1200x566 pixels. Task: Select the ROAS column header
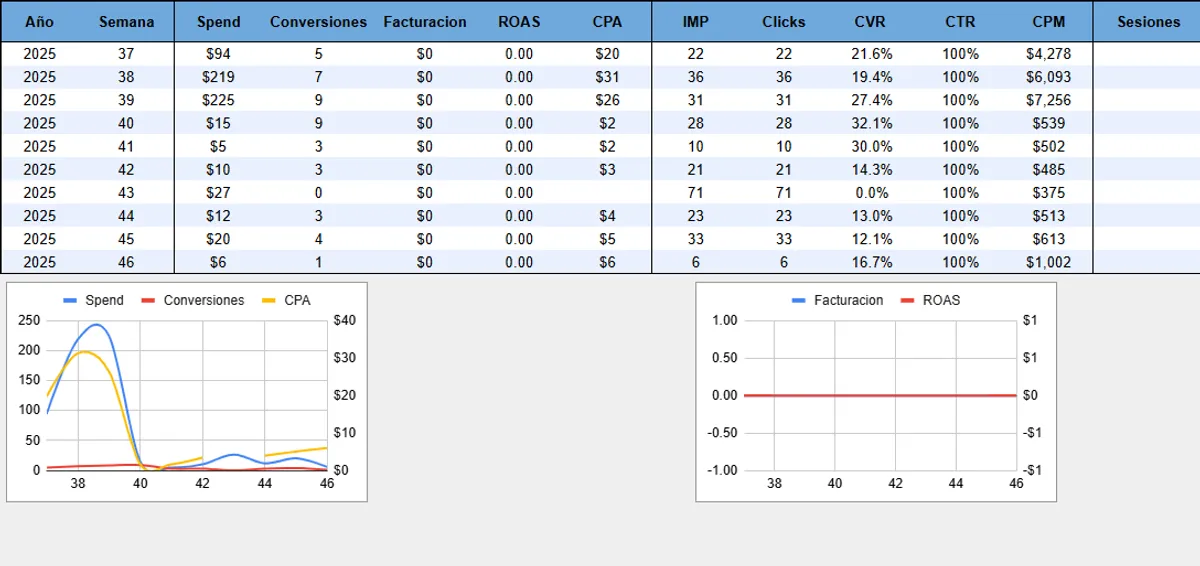pyautogui.click(x=518, y=21)
